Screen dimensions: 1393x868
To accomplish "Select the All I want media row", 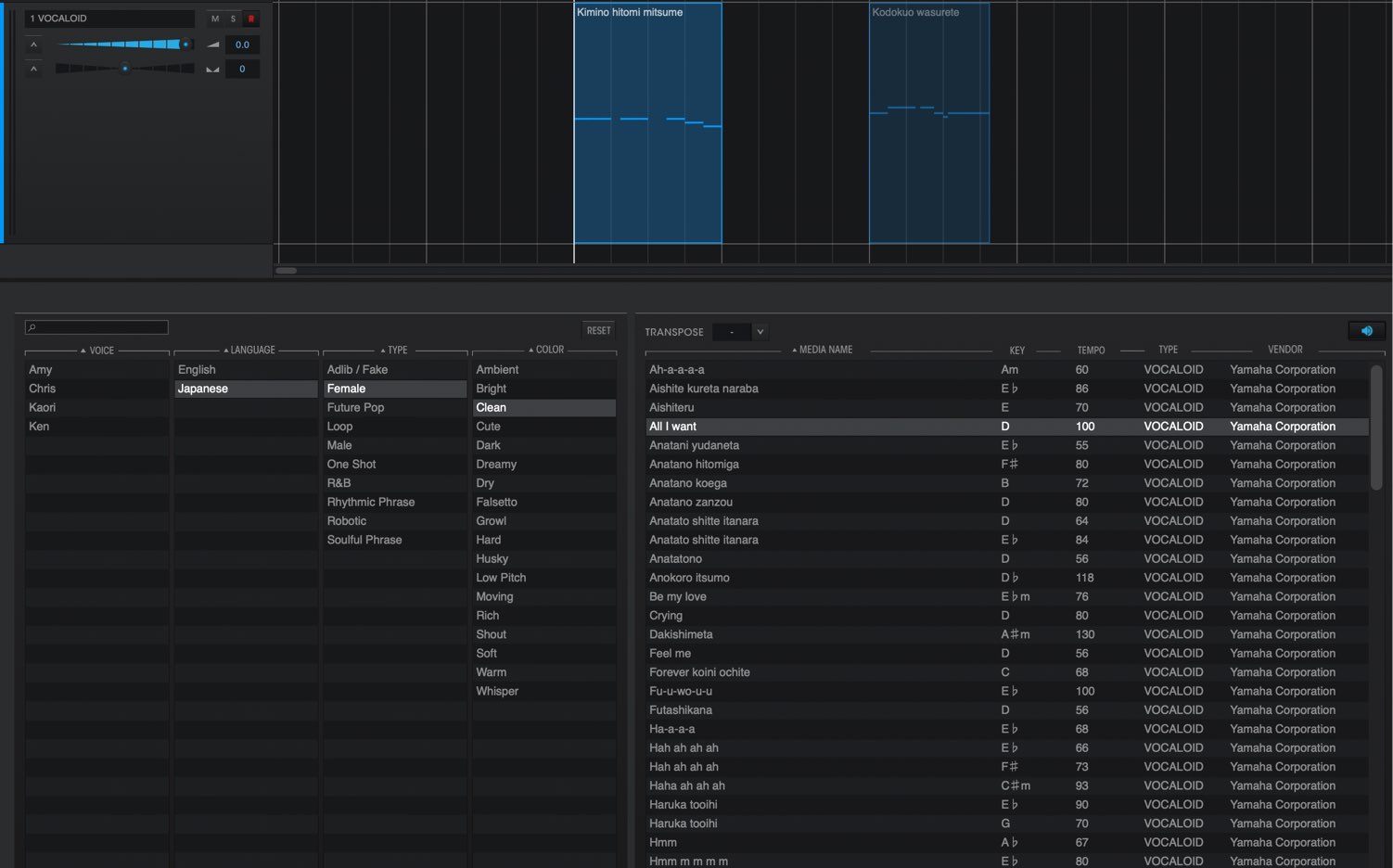I will pos(1007,427).
